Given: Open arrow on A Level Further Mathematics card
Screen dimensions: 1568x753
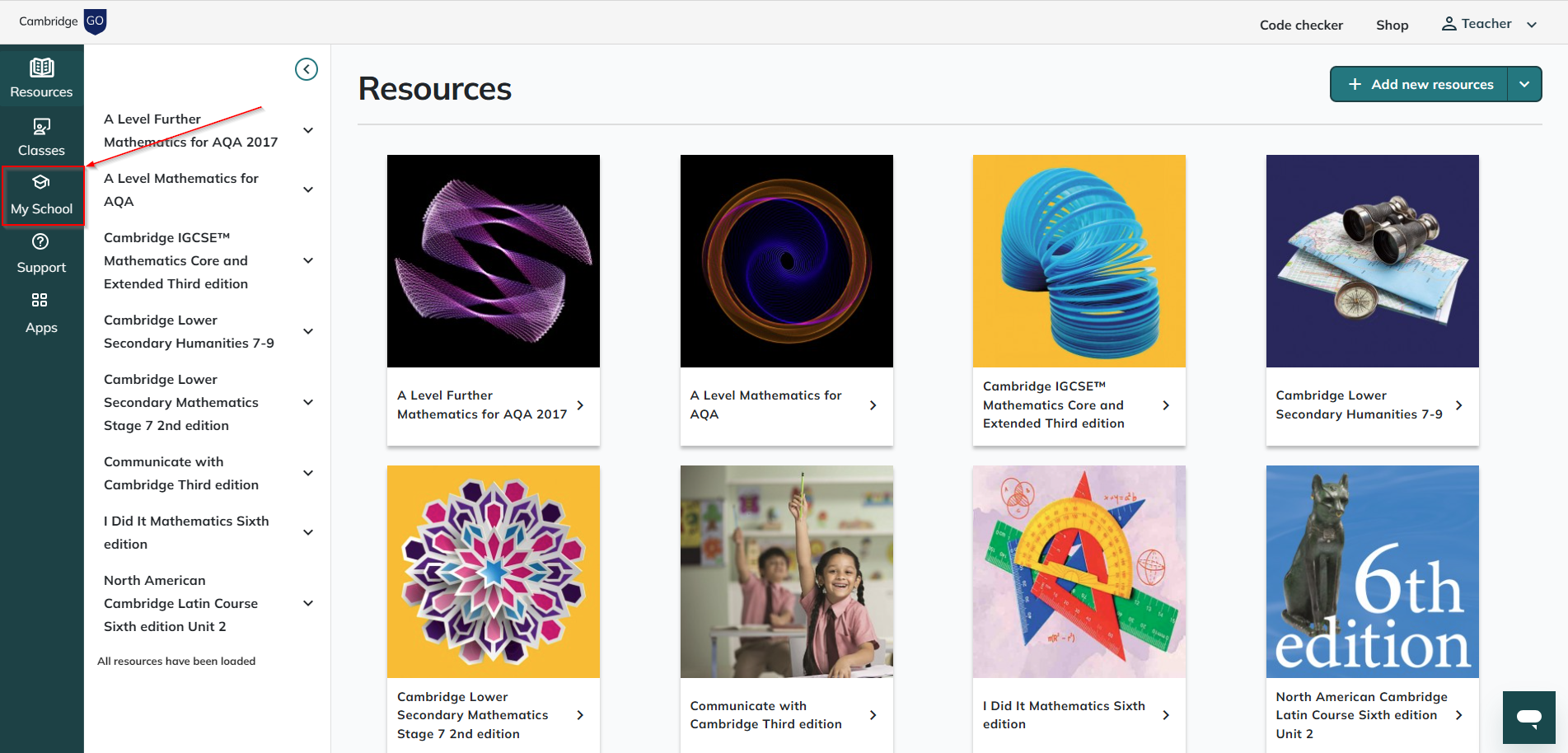Looking at the screenshot, I should click(x=580, y=405).
